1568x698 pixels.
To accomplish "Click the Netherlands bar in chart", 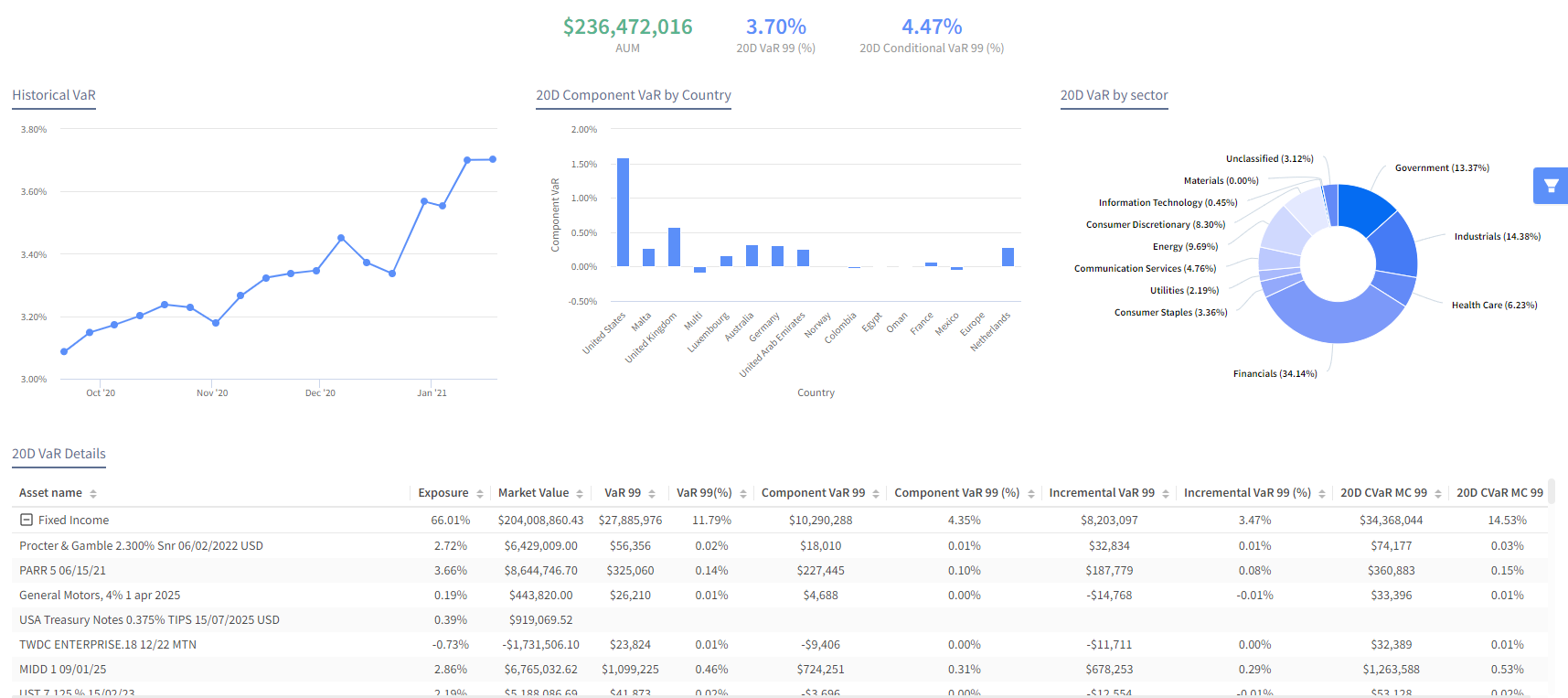I will point(1008,257).
